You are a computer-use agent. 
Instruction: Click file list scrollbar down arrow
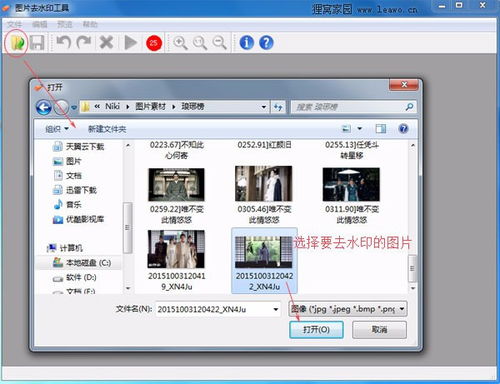tap(413, 288)
